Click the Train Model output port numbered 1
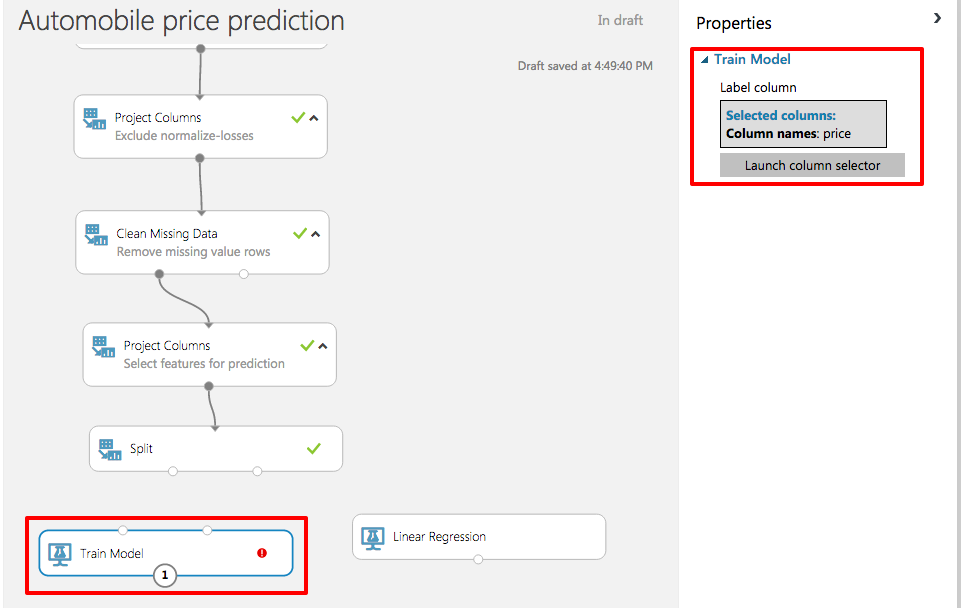Screen dimensions: 961x608 click(x=166, y=575)
